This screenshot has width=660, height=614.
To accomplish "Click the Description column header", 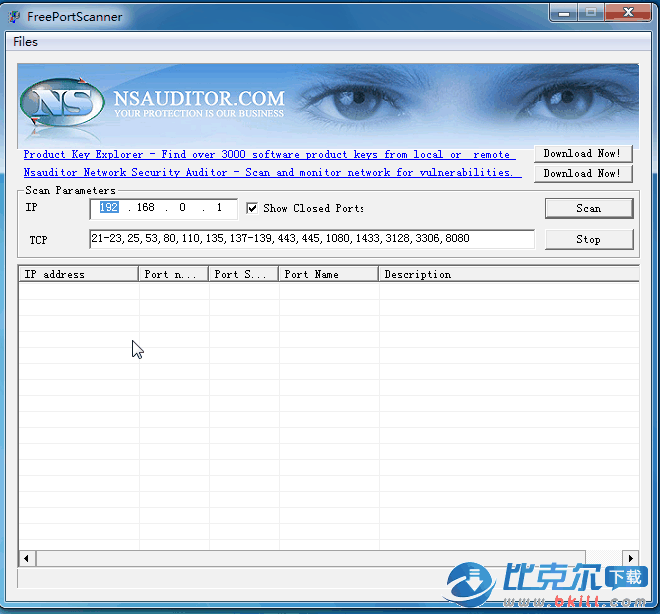I will [508, 274].
